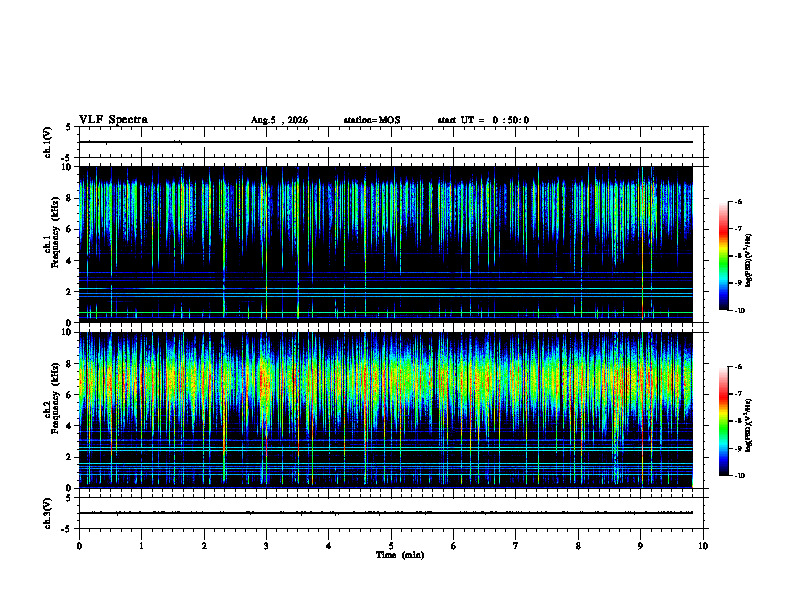Select the ch.2 "Frequency (kHz)" axis label

56,398
